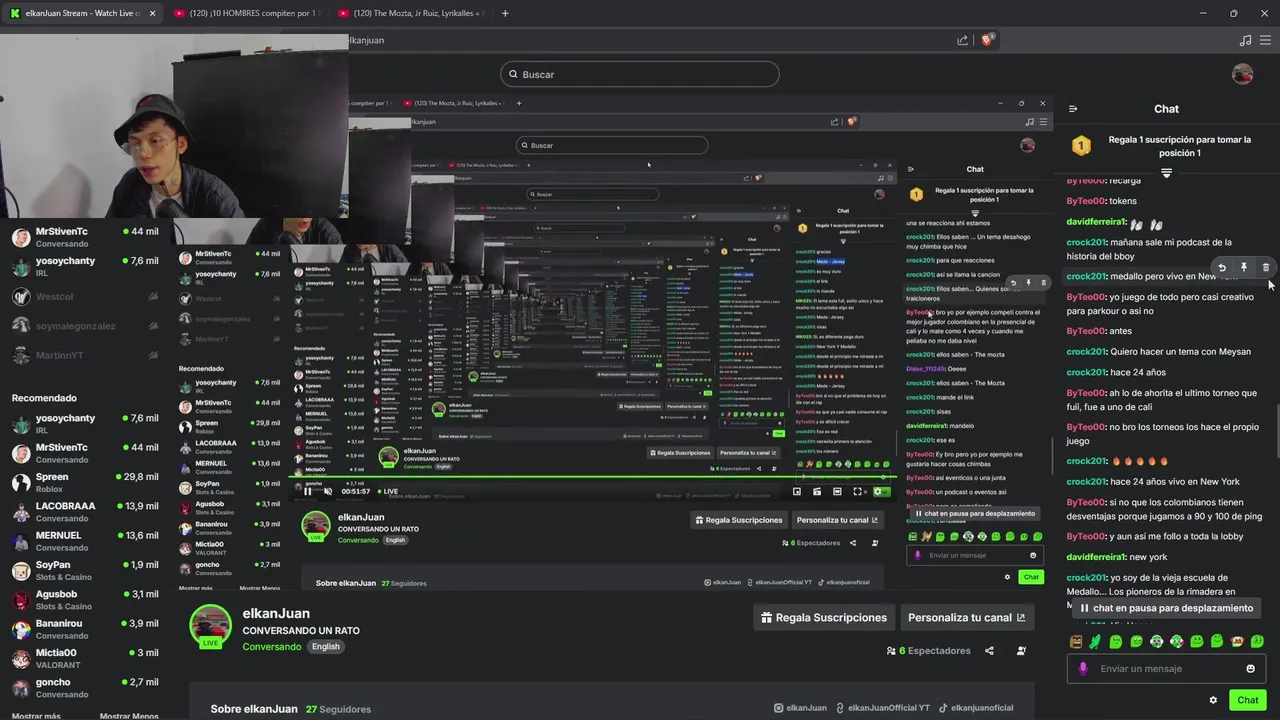The width and height of the screenshot is (1280, 720).
Task: Jump to LIVE in the player
Action: coord(387,491)
